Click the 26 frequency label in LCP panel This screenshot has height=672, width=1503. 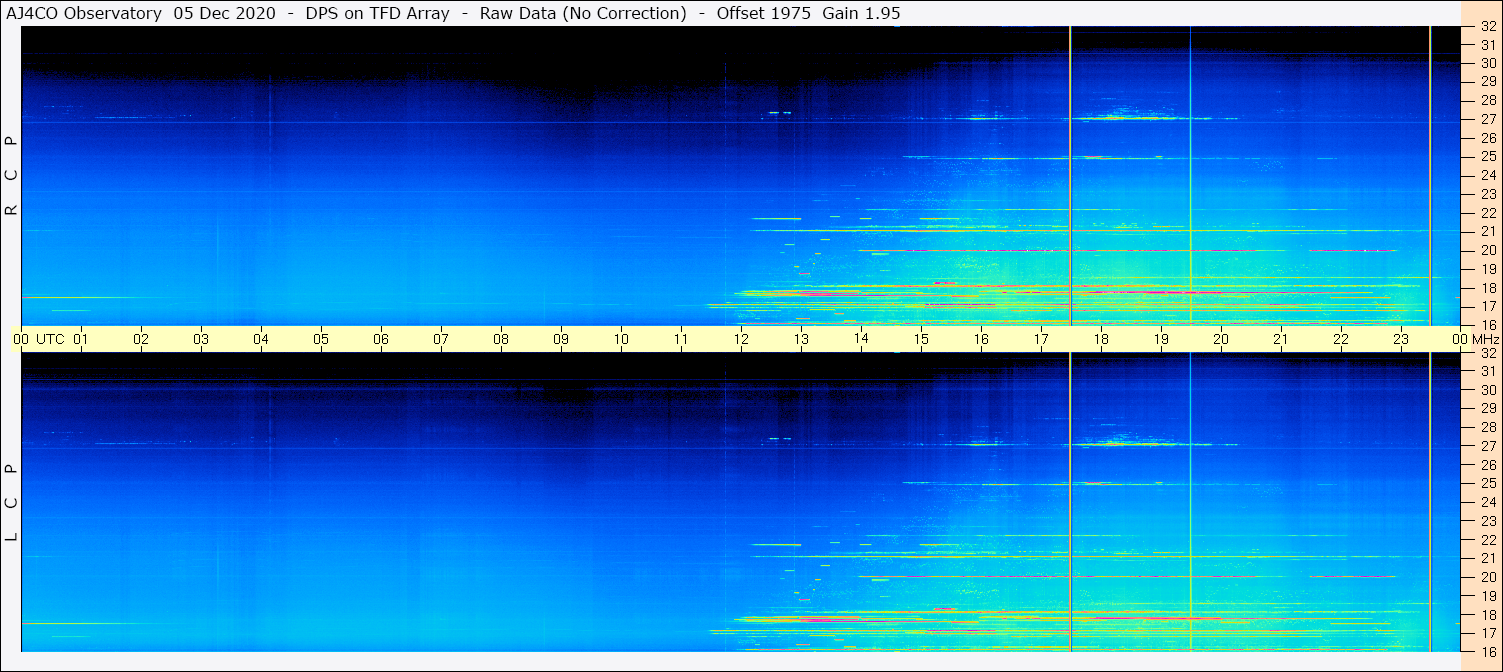(1488, 465)
